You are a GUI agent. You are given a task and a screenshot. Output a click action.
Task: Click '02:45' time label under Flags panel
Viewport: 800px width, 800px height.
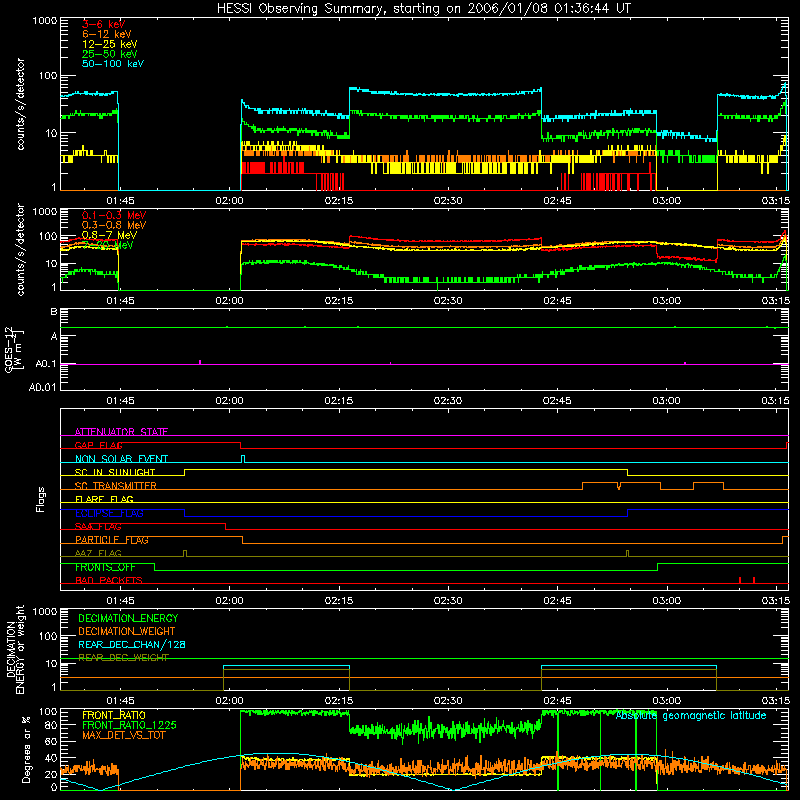(557, 601)
